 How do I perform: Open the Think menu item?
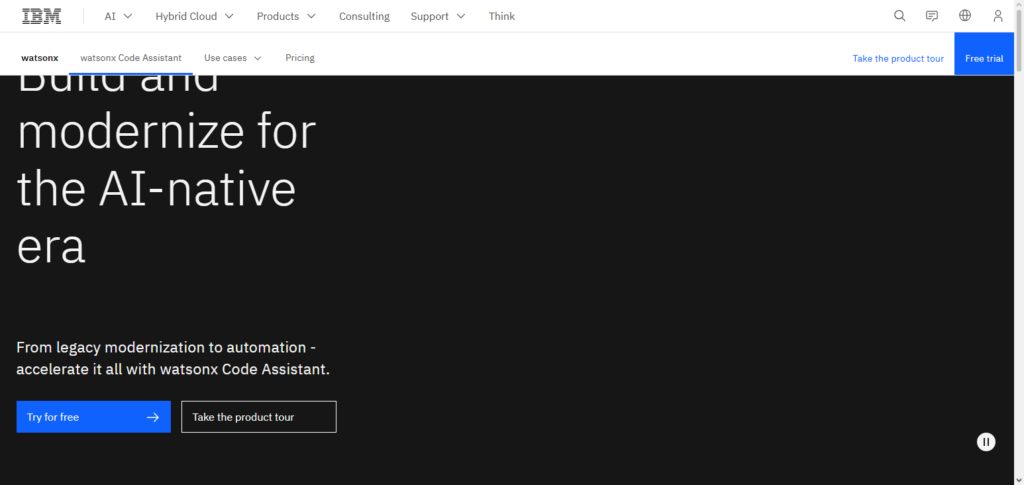pyautogui.click(x=502, y=16)
